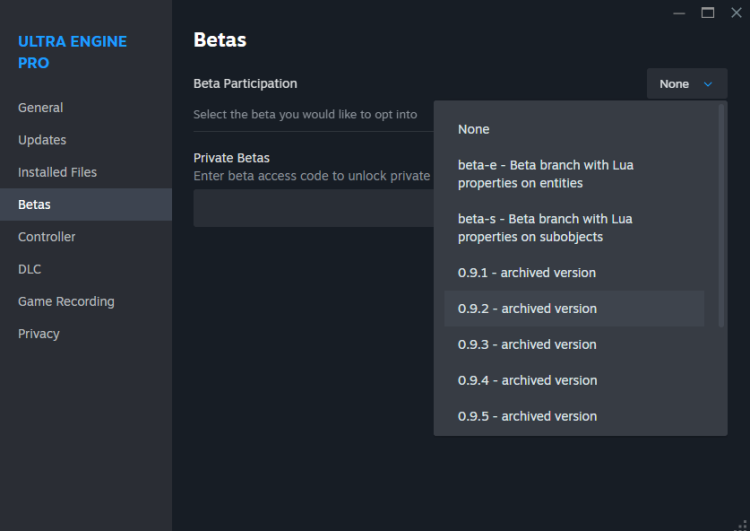The width and height of the screenshot is (750, 531).
Task: Open the Controller settings
Action: [47, 237]
